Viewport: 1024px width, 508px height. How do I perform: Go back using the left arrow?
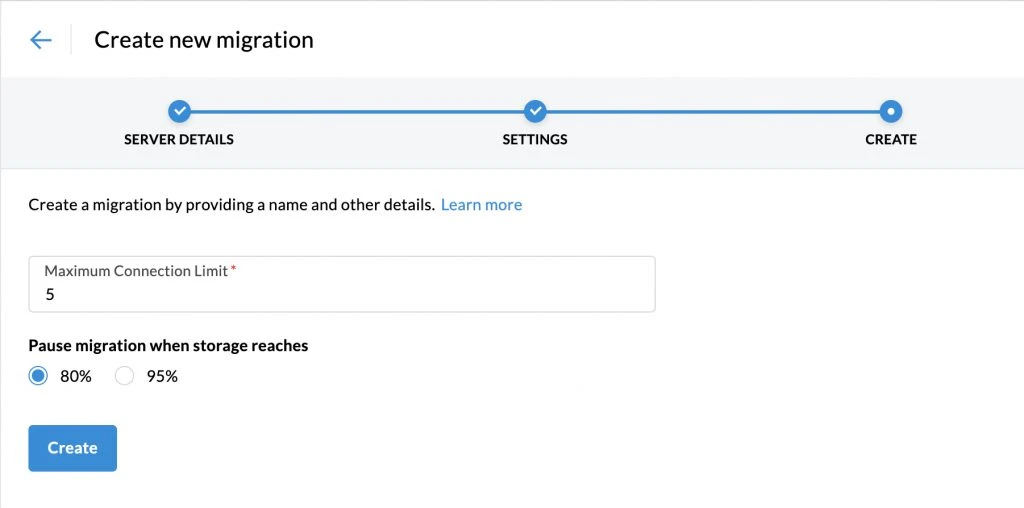point(40,40)
